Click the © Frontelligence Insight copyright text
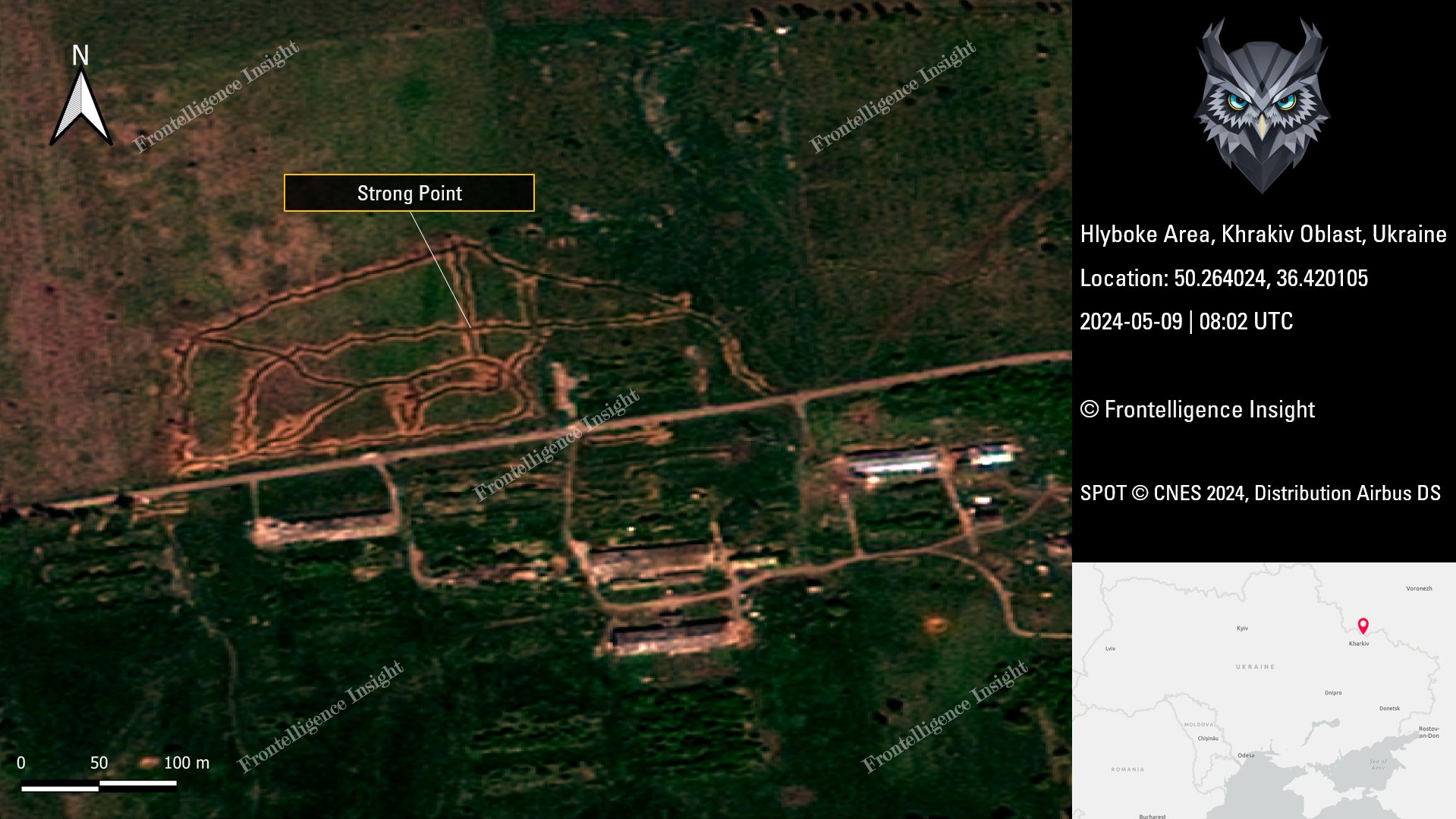 coord(1197,410)
